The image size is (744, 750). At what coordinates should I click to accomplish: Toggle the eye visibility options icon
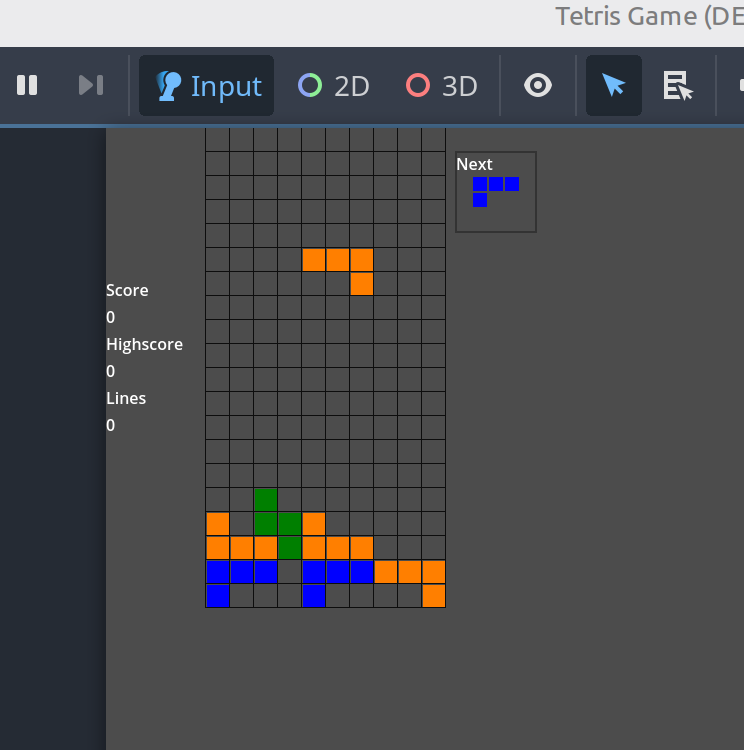point(538,85)
